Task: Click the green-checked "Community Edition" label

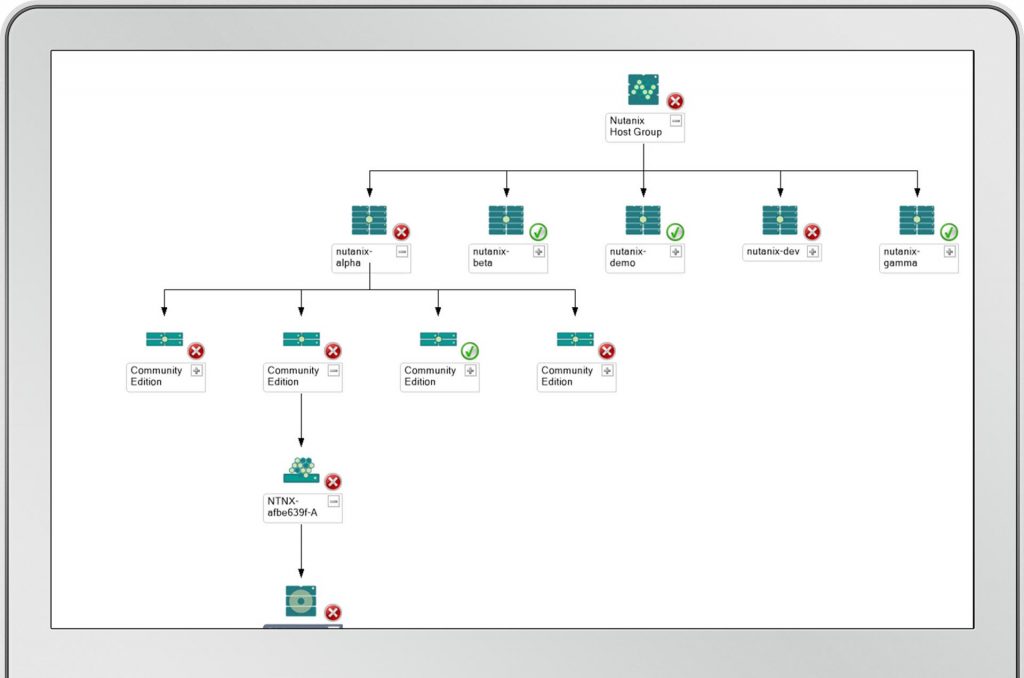Action: pos(430,376)
